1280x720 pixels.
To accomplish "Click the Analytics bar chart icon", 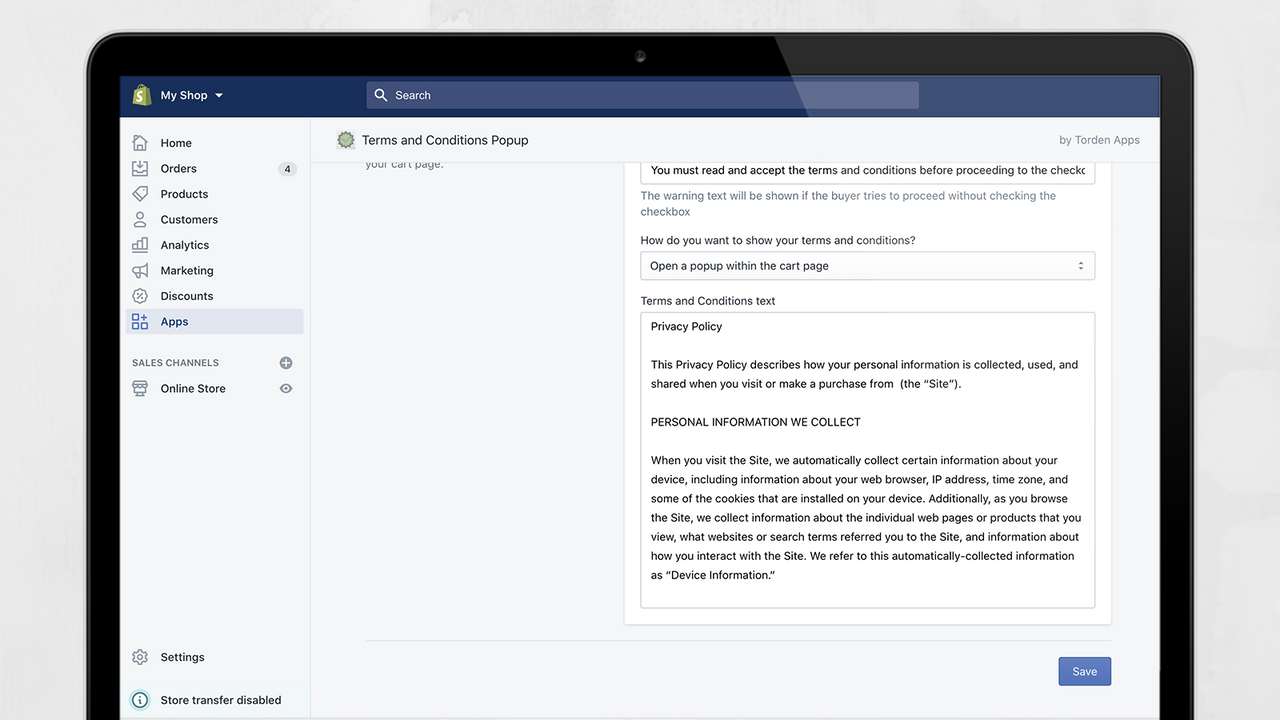I will click(x=140, y=245).
